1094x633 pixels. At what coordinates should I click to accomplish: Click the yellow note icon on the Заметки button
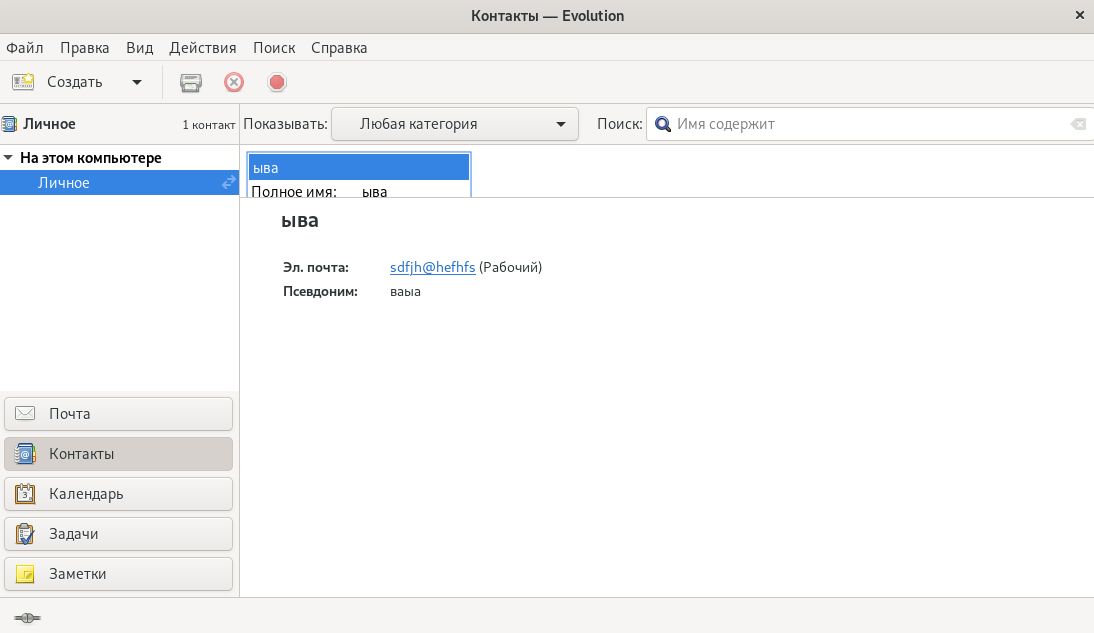[25, 574]
